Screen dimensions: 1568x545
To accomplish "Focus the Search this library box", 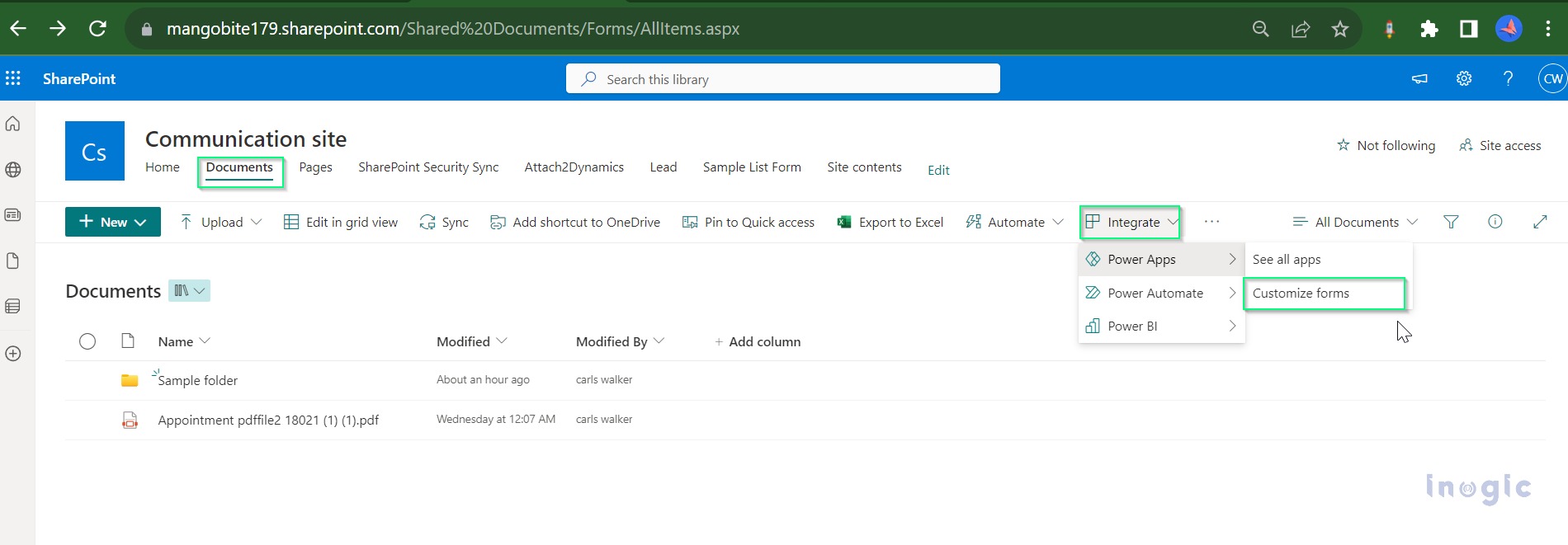I will coord(783,78).
